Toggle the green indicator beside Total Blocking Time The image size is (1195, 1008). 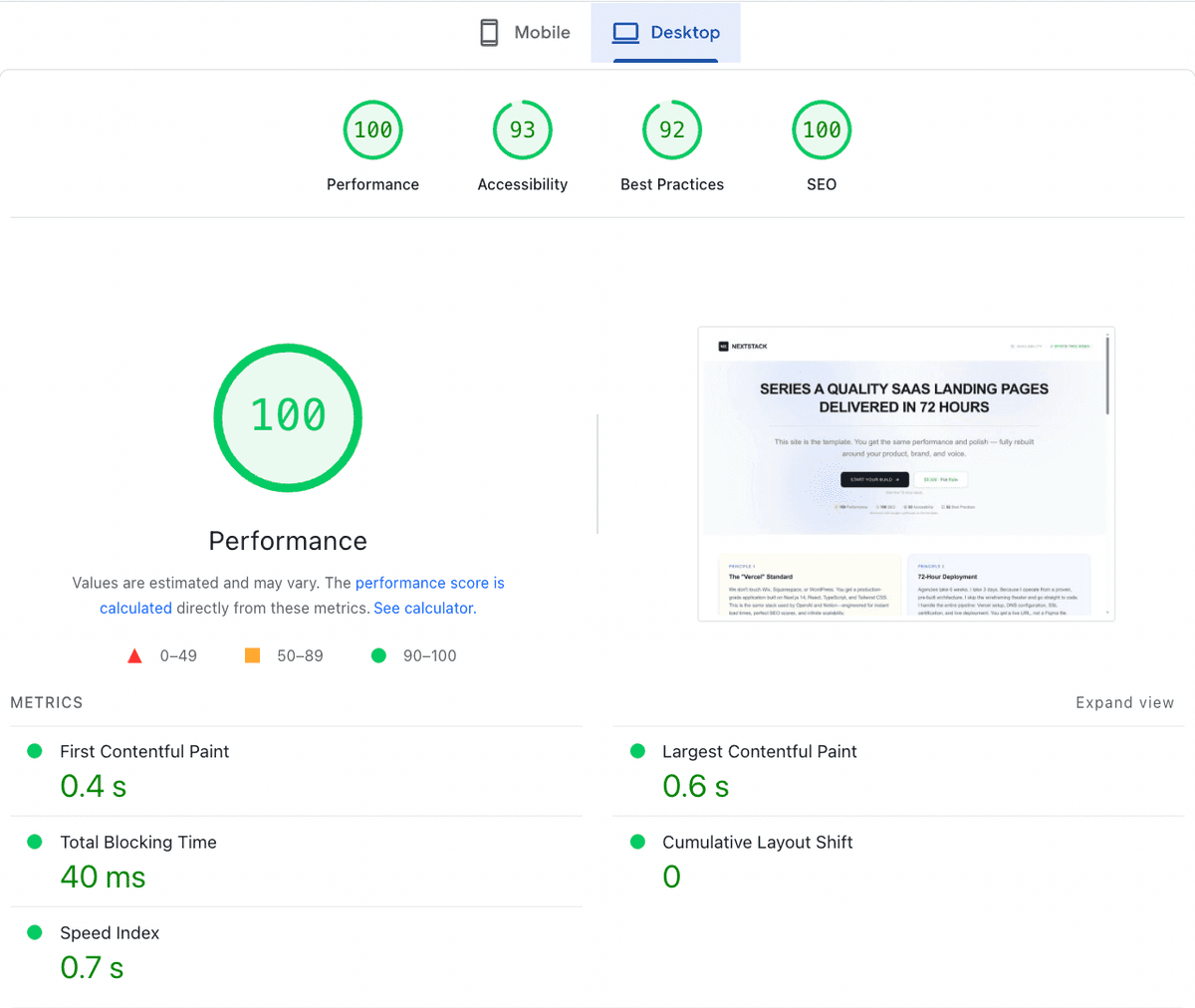coord(34,841)
